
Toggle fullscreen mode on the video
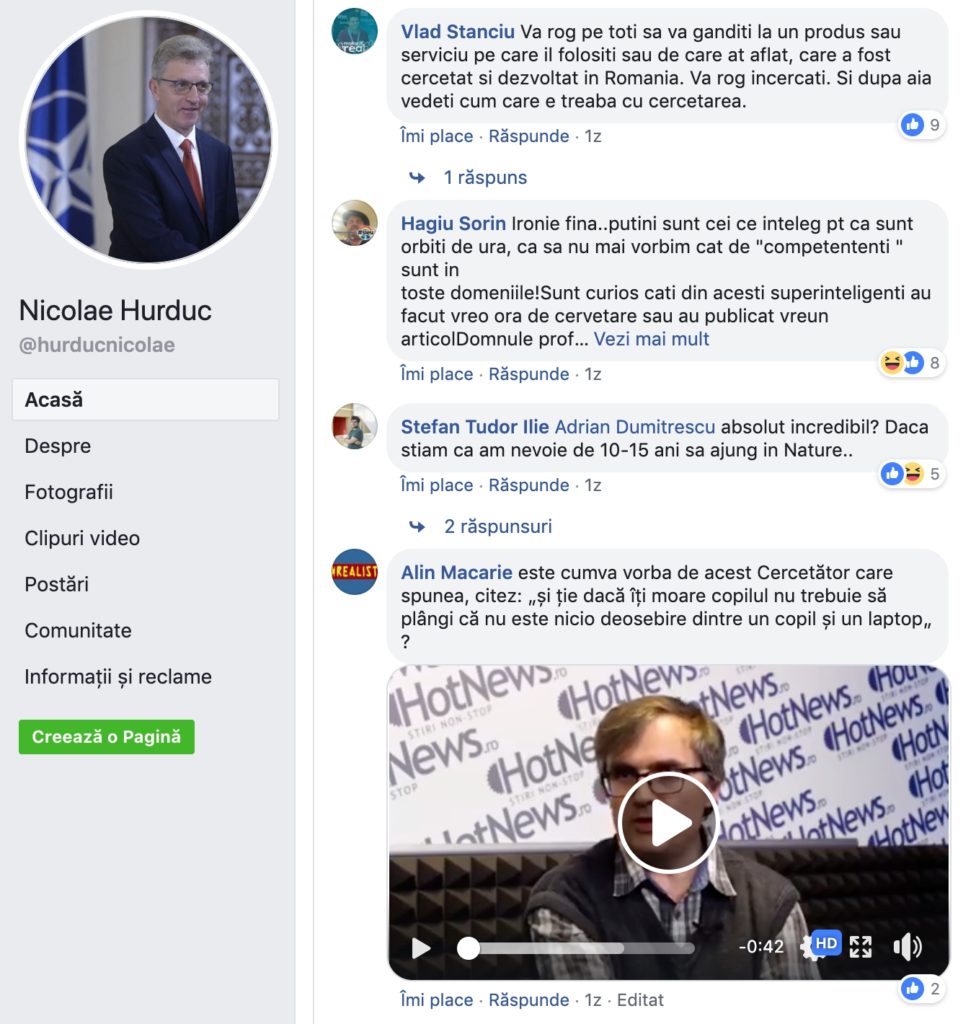(860, 946)
